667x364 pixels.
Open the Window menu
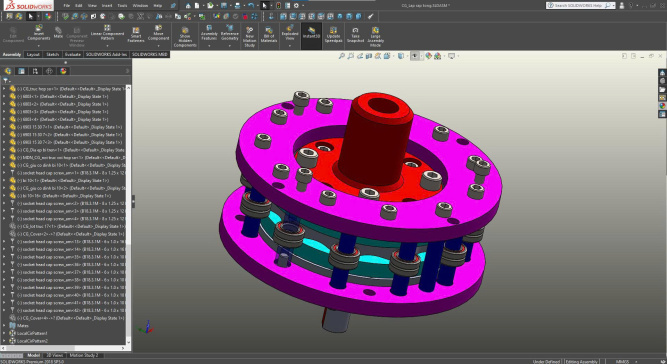click(140, 6)
